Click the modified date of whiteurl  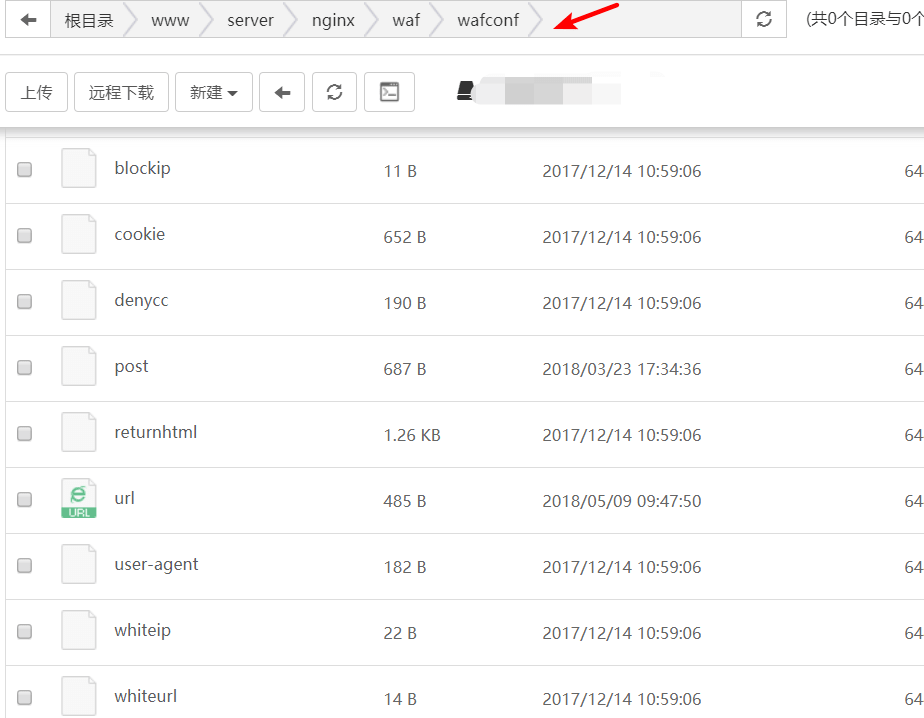point(622,699)
